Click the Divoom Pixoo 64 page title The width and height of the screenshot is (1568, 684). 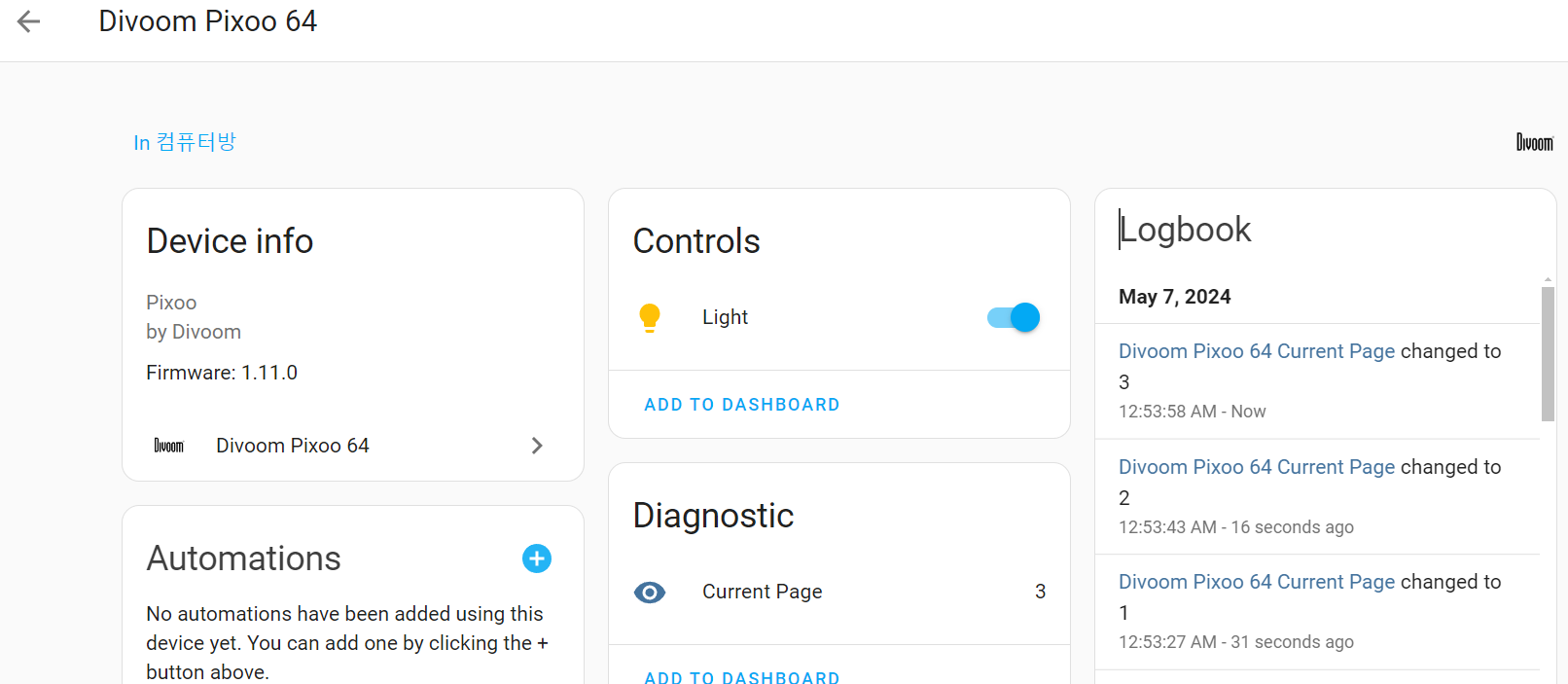click(208, 21)
